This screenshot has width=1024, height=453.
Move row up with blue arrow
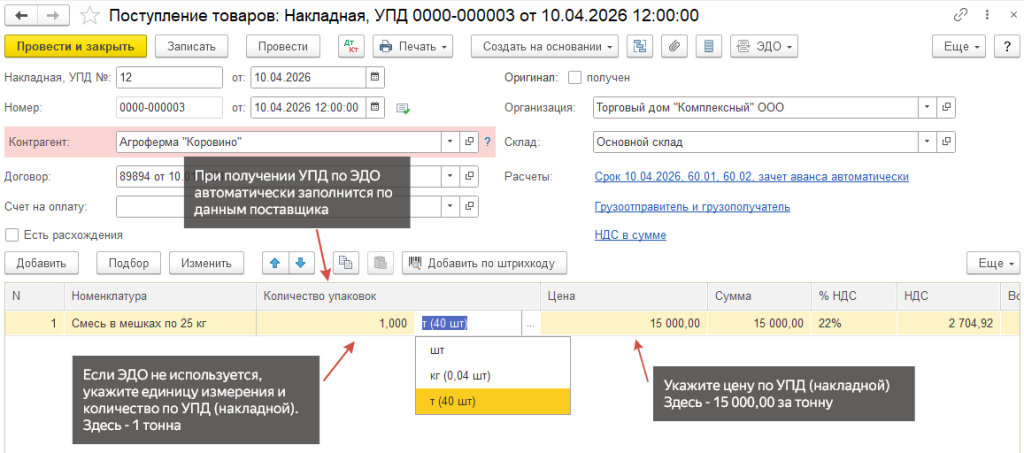275,263
